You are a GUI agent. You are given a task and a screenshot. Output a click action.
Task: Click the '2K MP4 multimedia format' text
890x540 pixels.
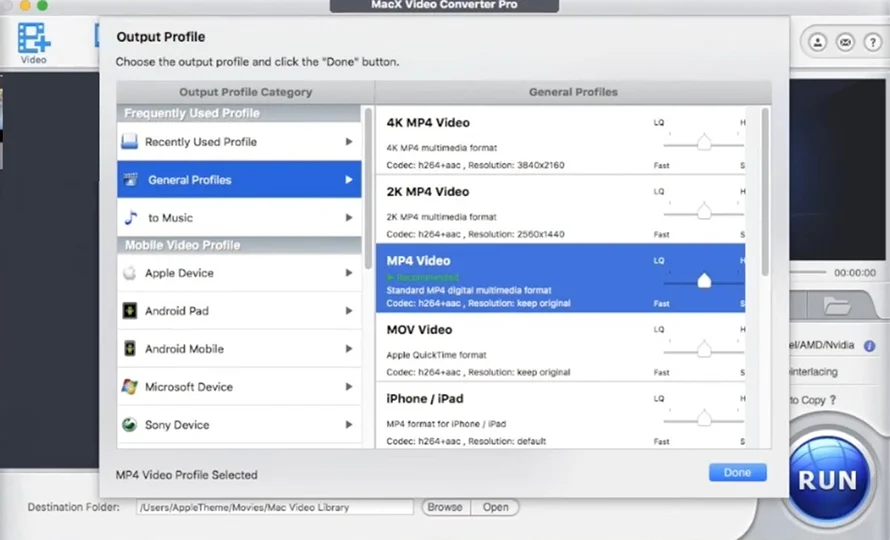[x=442, y=217]
